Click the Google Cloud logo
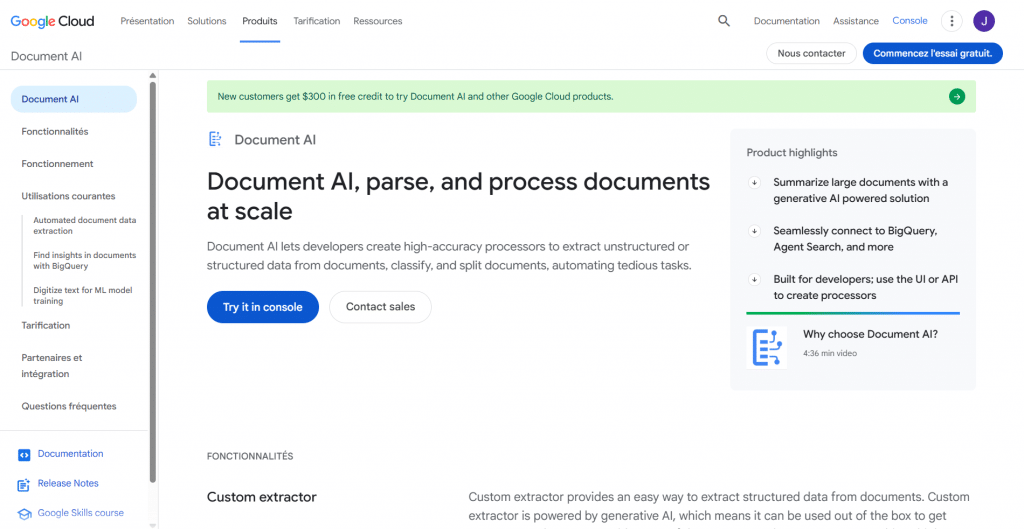1024x529 pixels. coord(52,21)
